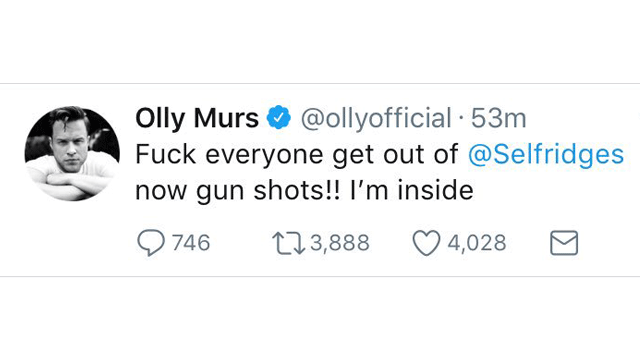Open the Olly Murs display name
Screen dimensions: 640x360
click(x=197, y=118)
